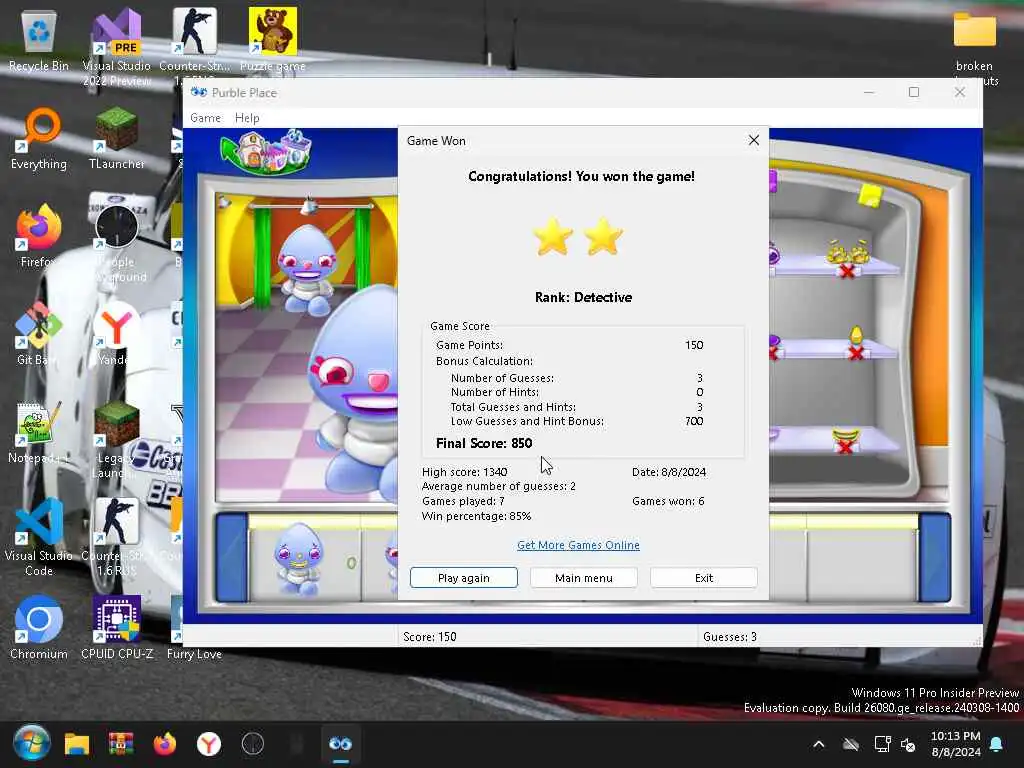Screen dimensions: 1024x768
Task: Open the broken shortcuts folder
Action: [x=974, y=48]
